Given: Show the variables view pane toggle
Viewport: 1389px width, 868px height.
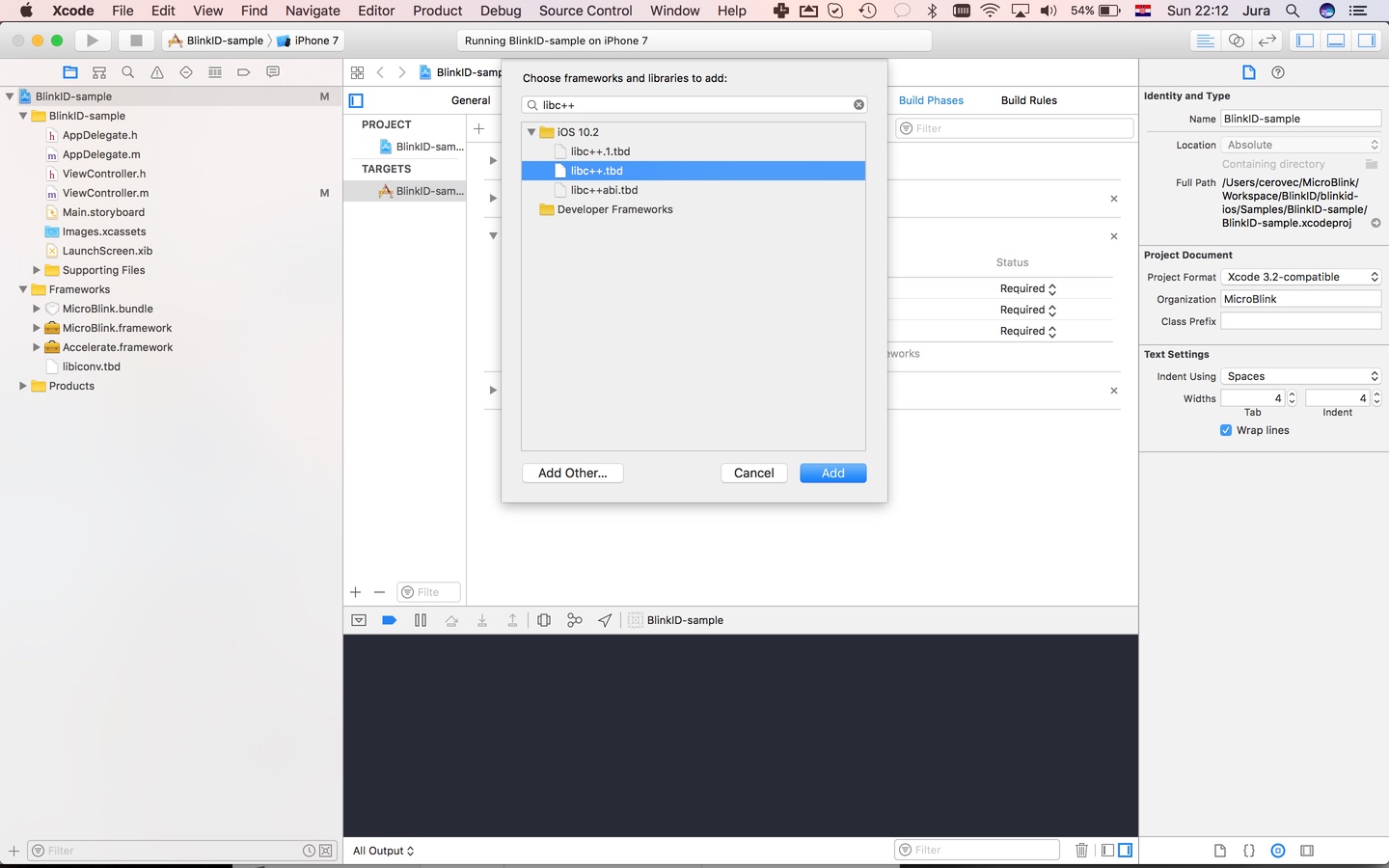Looking at the screenshot, I should (1107, 850).
